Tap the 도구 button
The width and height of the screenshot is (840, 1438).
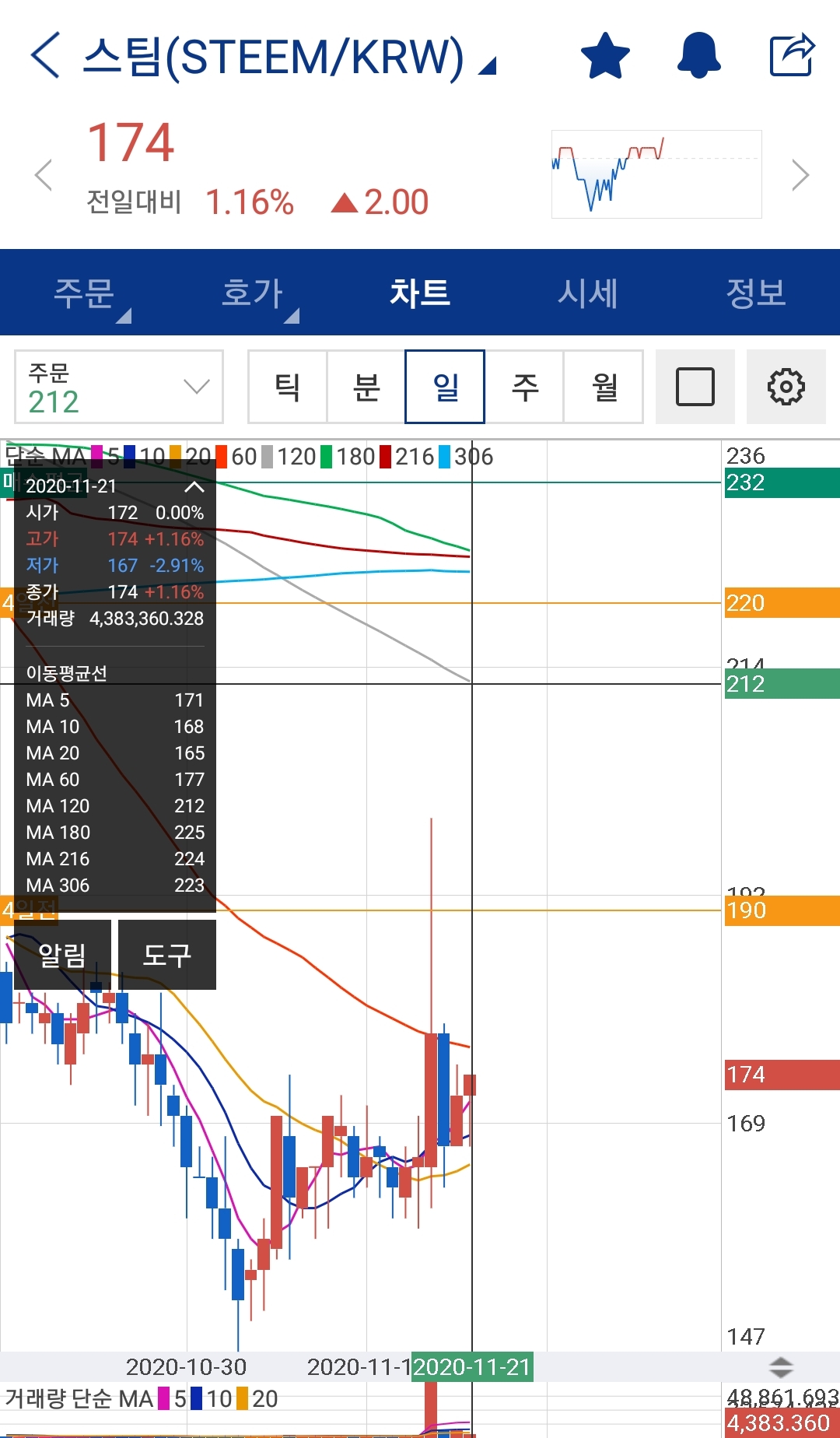167,955
